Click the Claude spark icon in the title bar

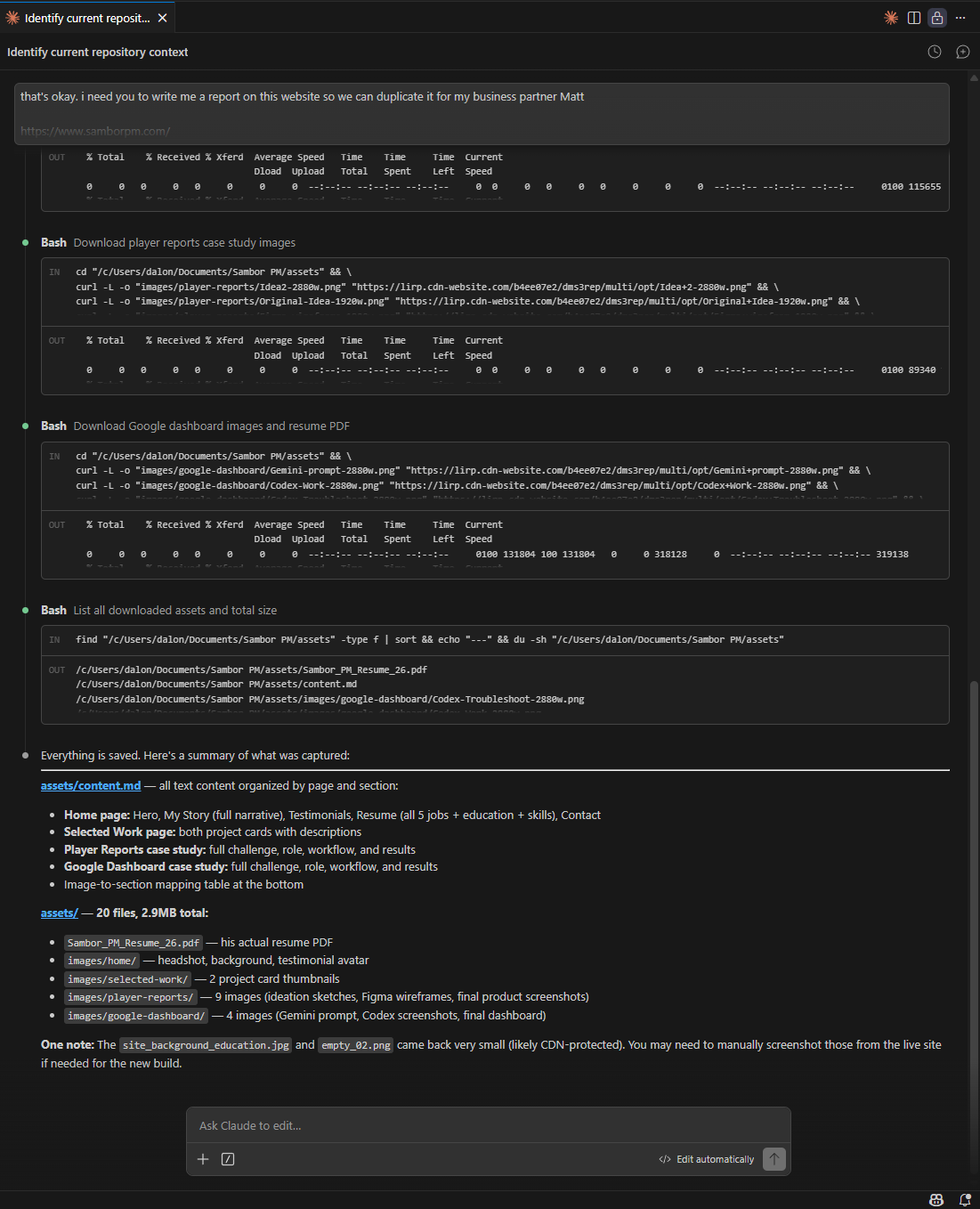click(x=891, y=17)
